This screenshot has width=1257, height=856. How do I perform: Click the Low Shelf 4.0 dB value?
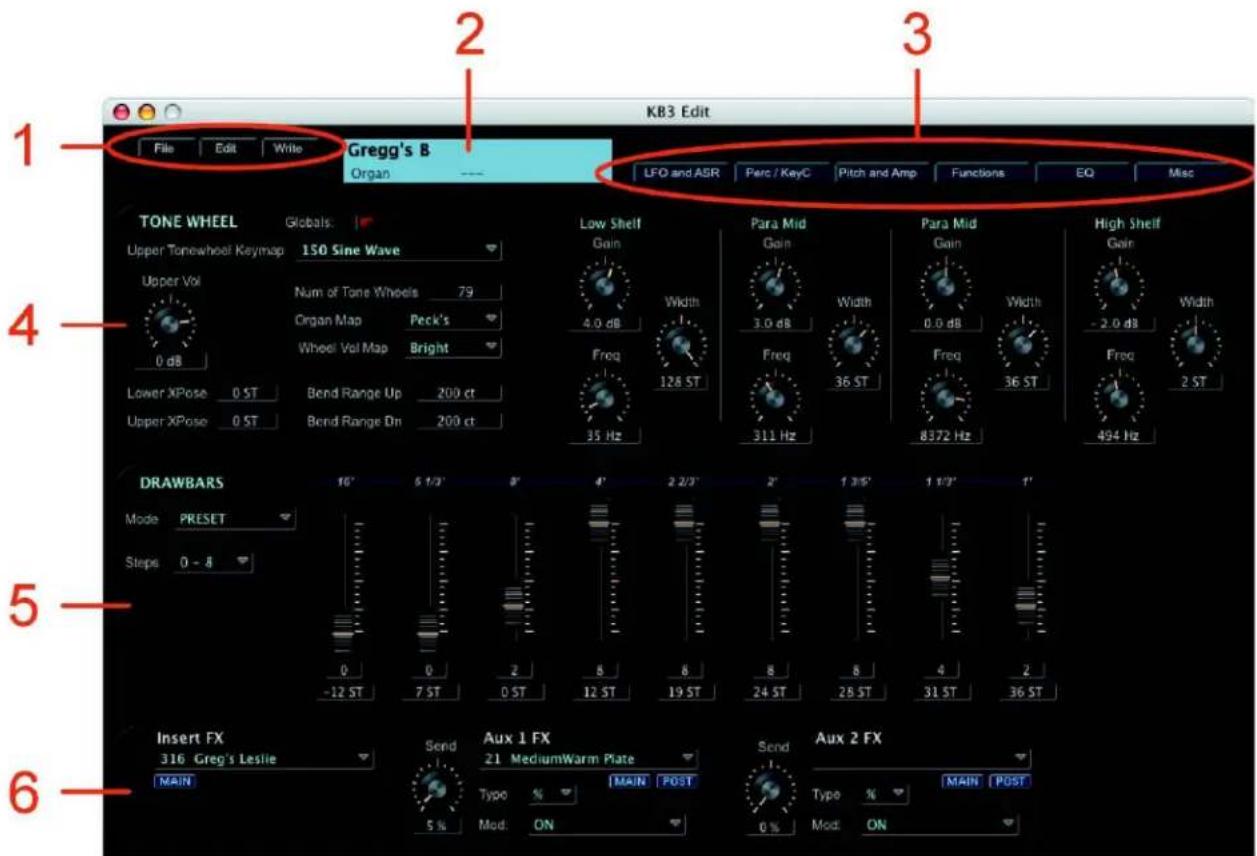pos(603,324)
